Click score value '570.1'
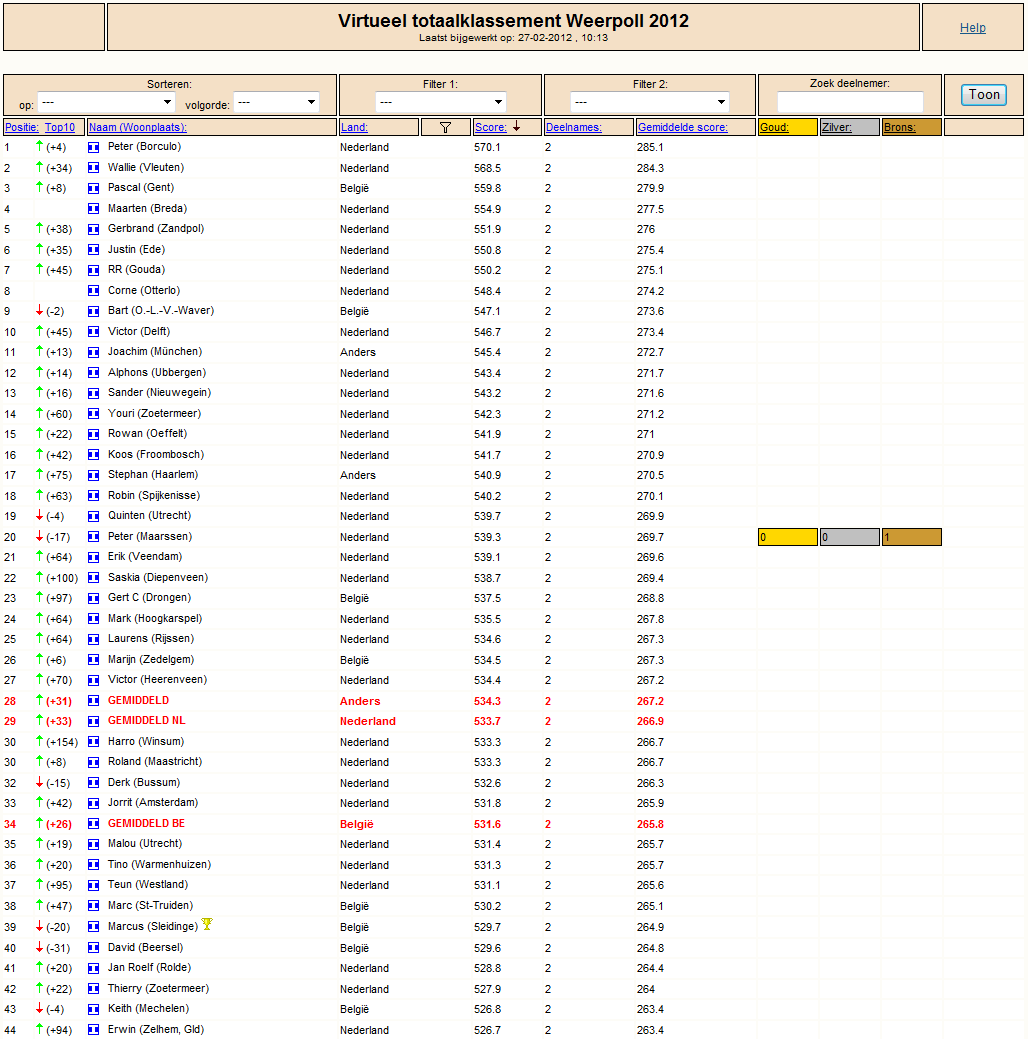This screenshot has height=1039, width=1028. pos(487,147)
